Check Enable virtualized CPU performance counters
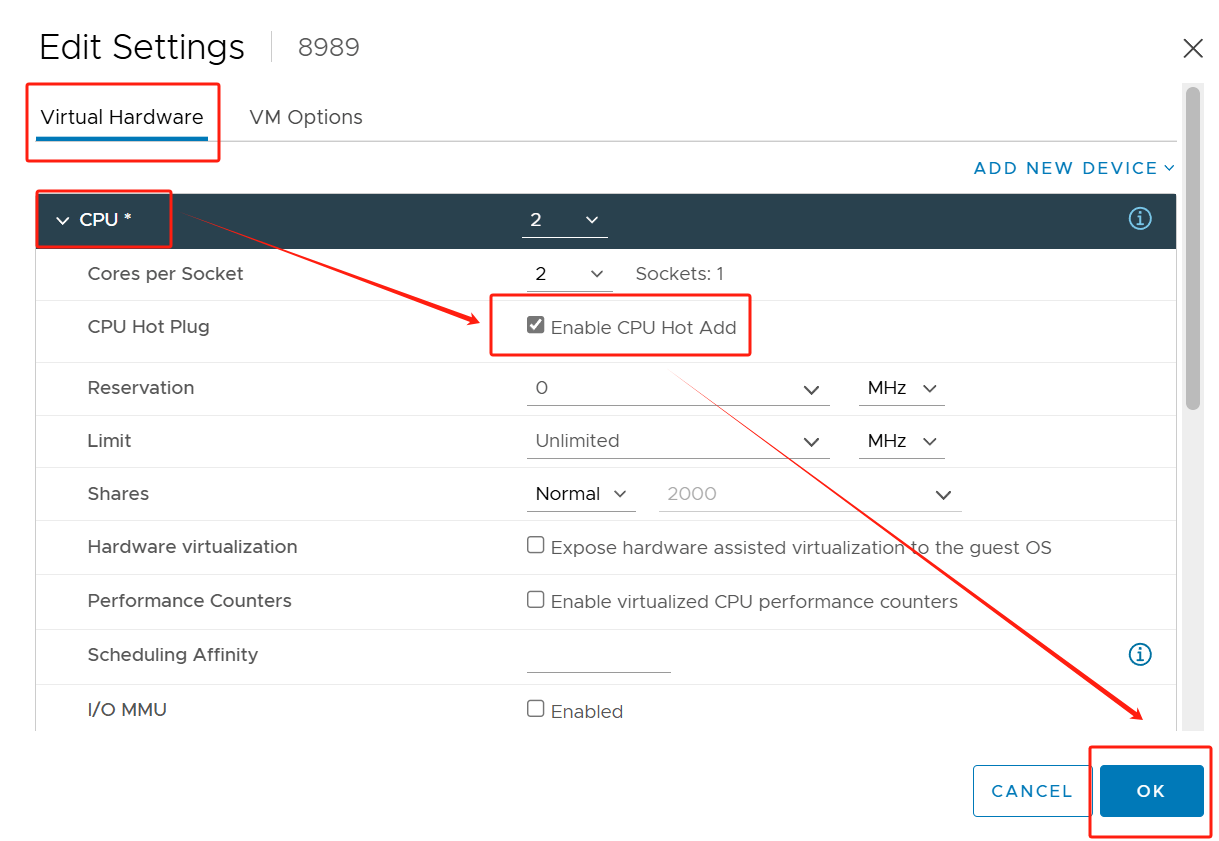Viewport: 1219px width, 841px height. [535, 598]
